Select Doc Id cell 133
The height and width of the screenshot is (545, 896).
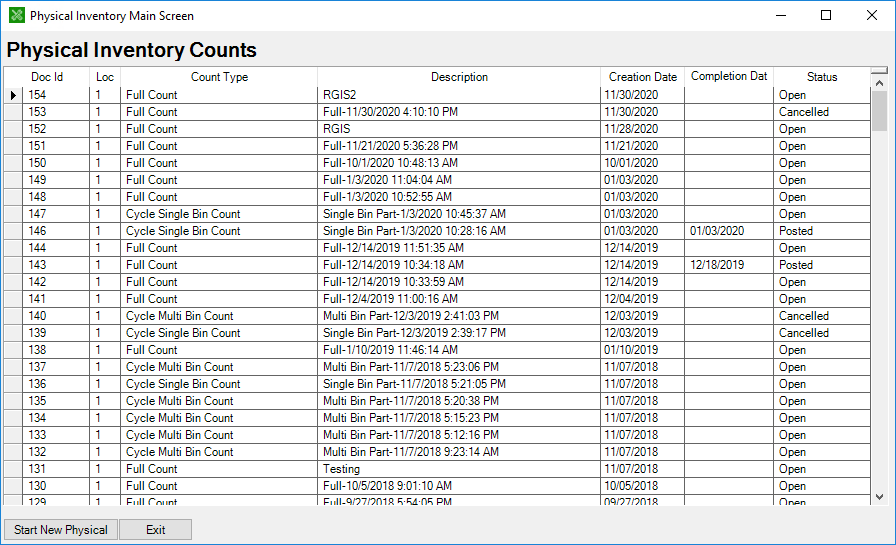click(56, 435)
